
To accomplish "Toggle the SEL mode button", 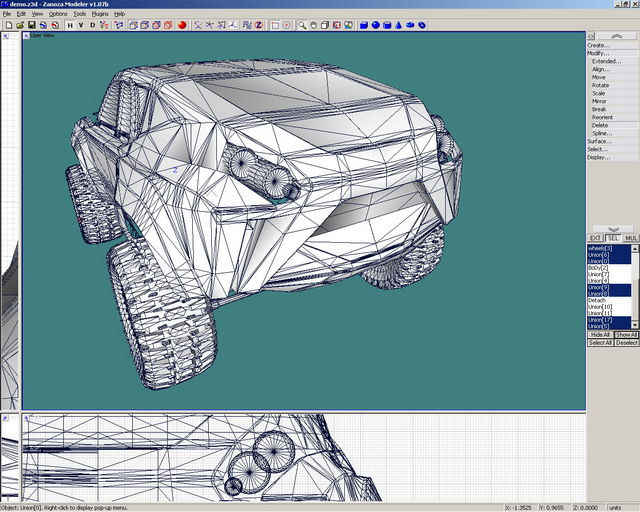I will click(x=613, y=238).
